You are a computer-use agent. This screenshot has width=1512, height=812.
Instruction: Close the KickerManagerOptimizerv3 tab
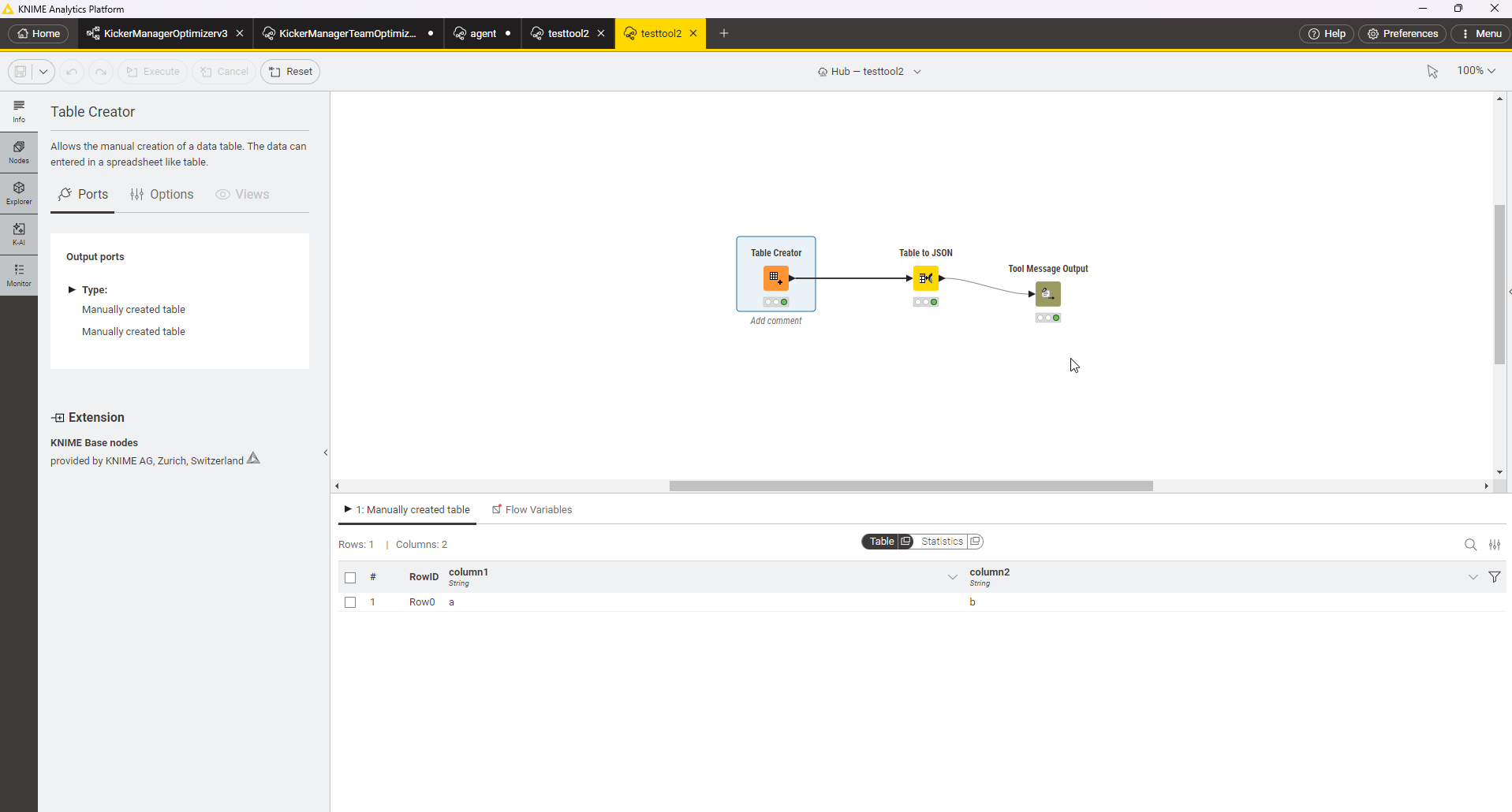click(x=240, y=34)
